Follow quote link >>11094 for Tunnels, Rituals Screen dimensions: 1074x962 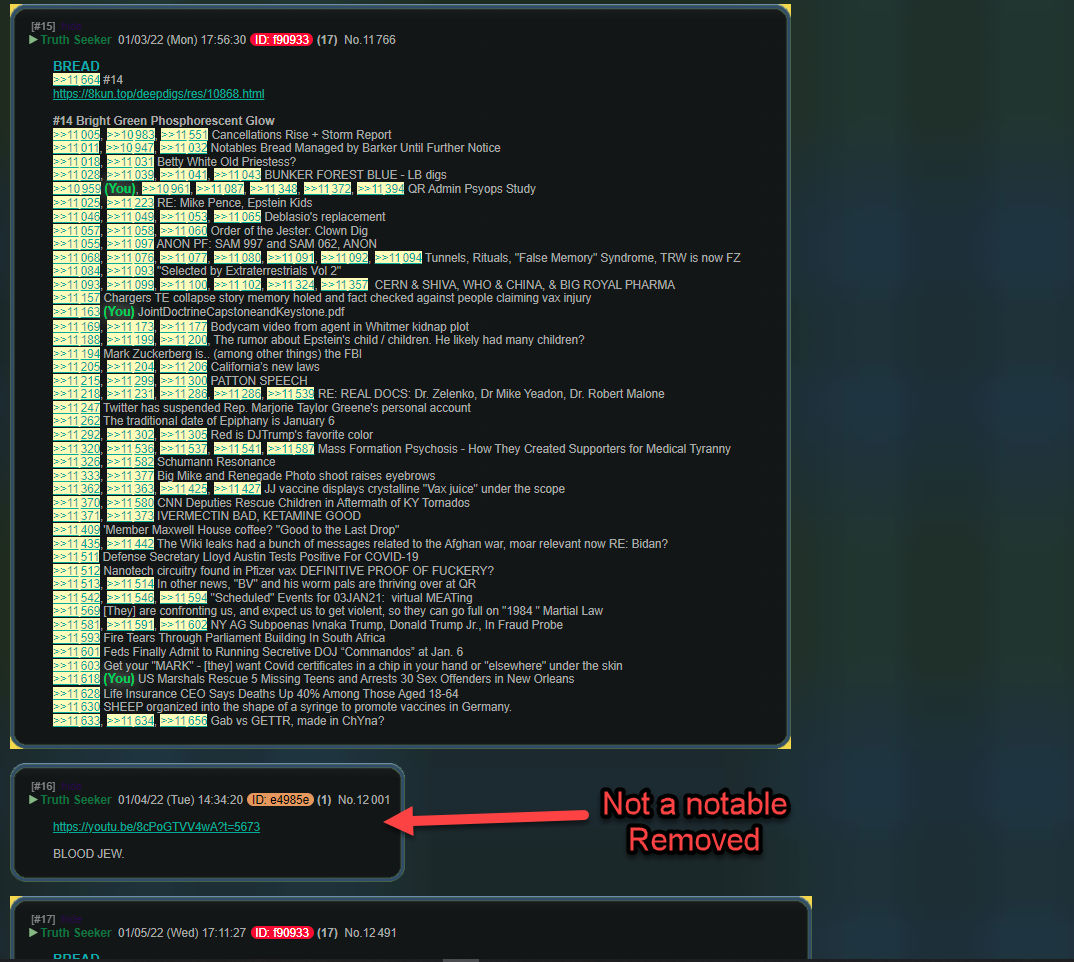click(x=398, y=258)
